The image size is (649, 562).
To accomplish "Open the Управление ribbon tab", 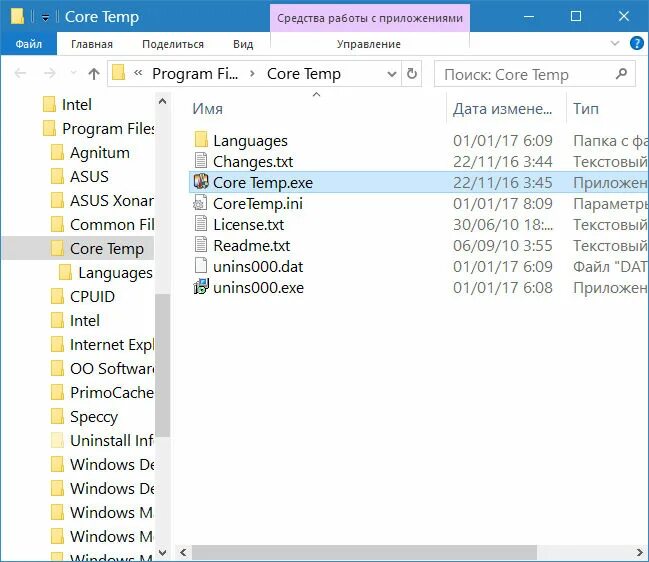I will click(369, 44).
